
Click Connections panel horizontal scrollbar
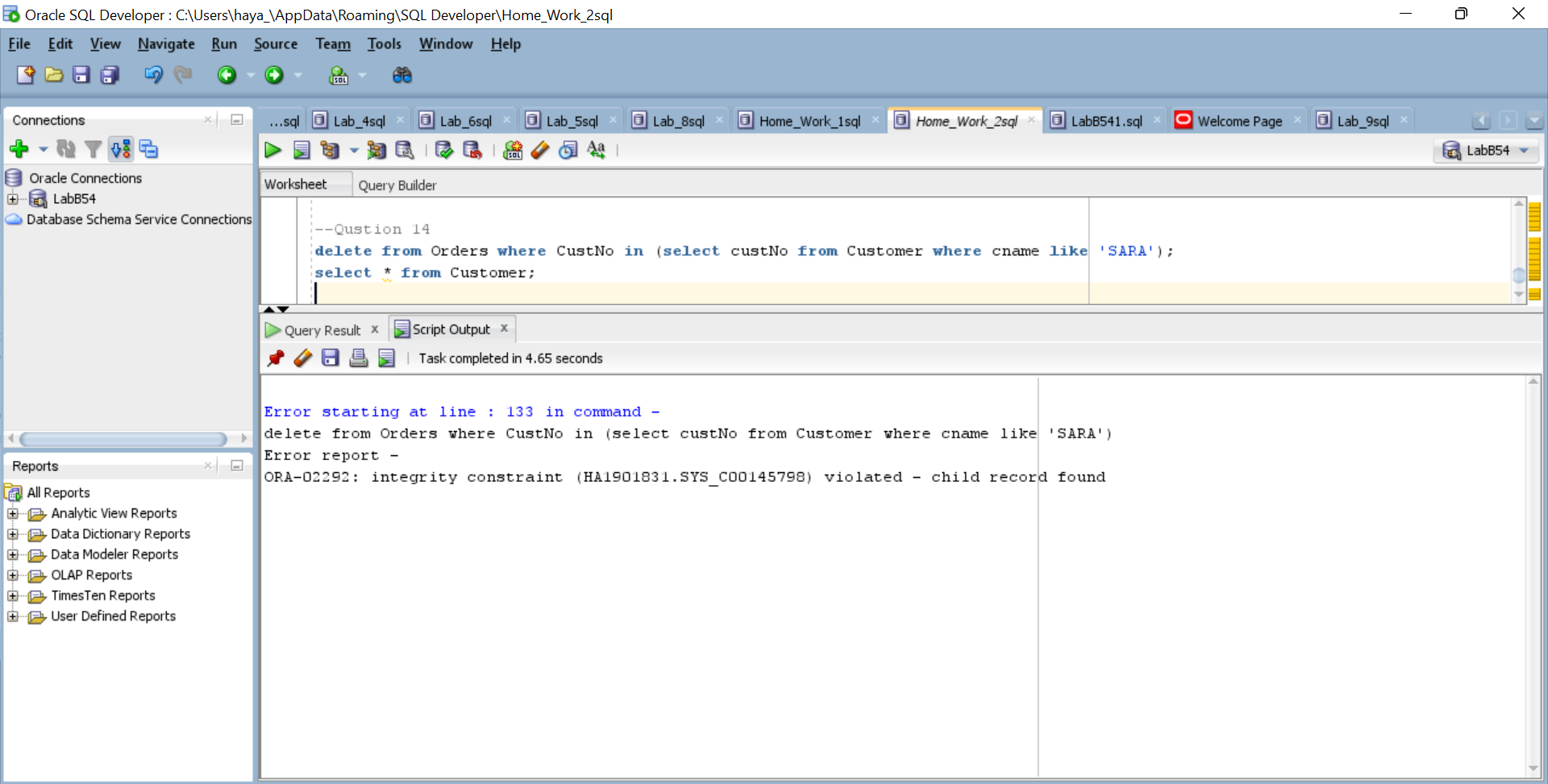[123, 438]
